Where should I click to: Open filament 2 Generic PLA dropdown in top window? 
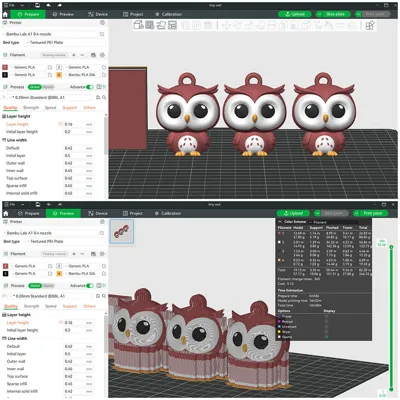[82, 67]
